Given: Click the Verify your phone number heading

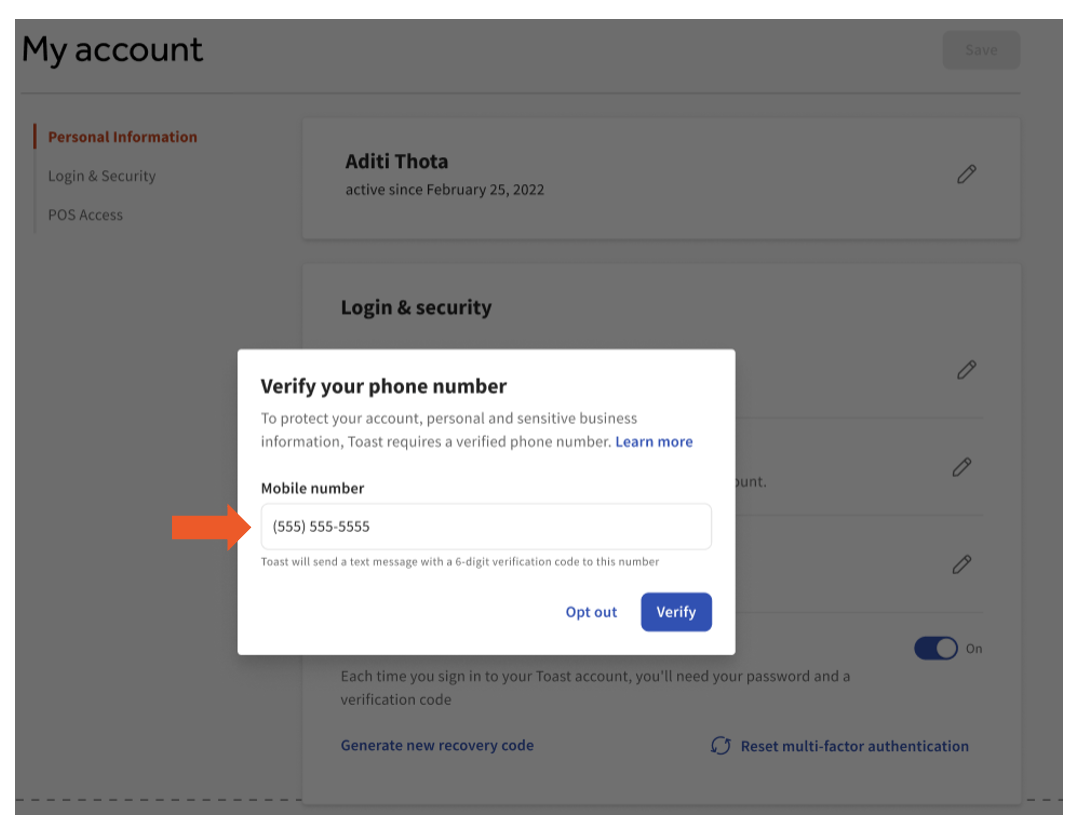Looking at the screenshot, I should pyautogui.click(x=384, y=386).
